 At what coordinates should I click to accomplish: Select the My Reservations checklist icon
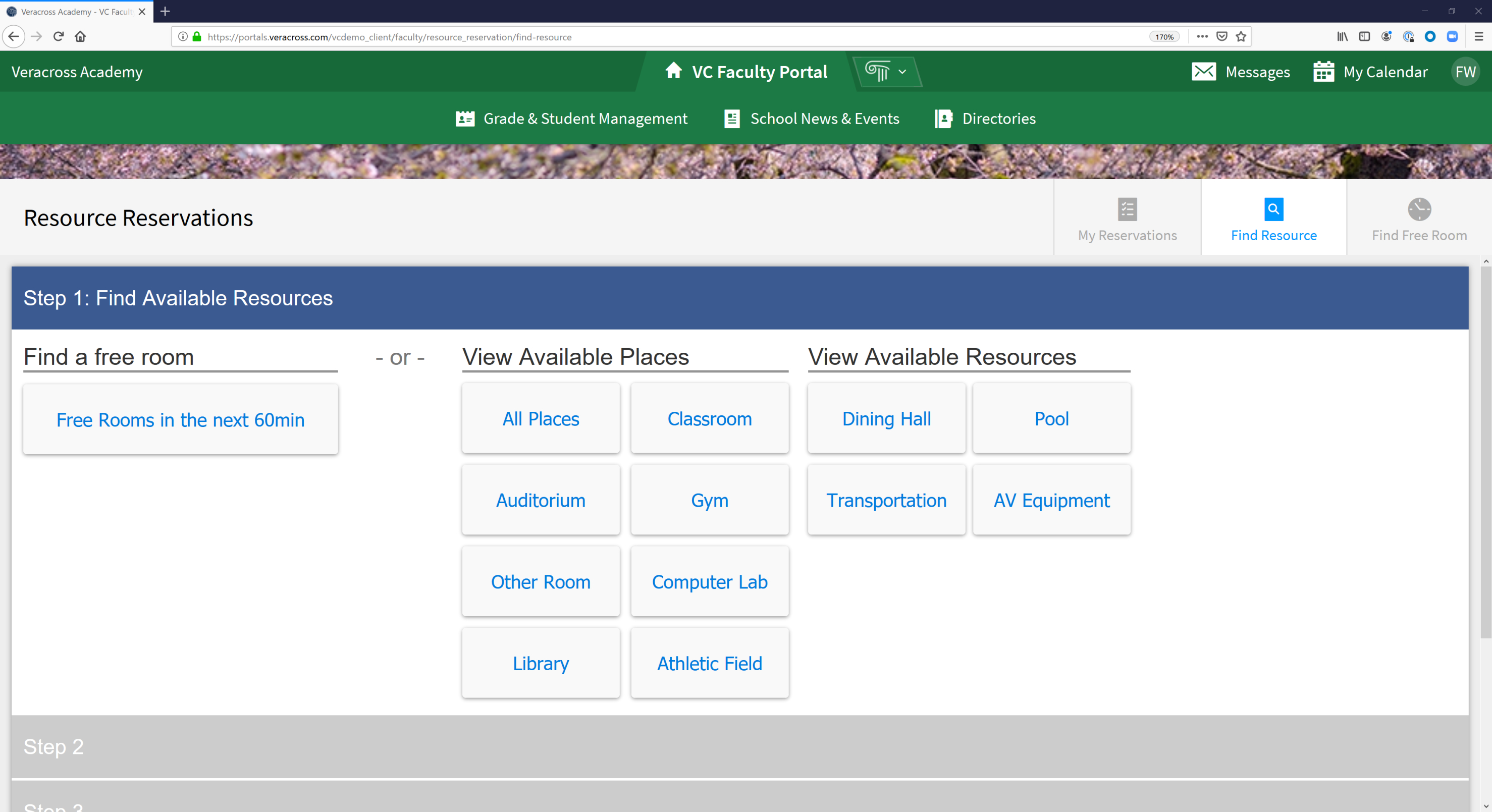1127,209
